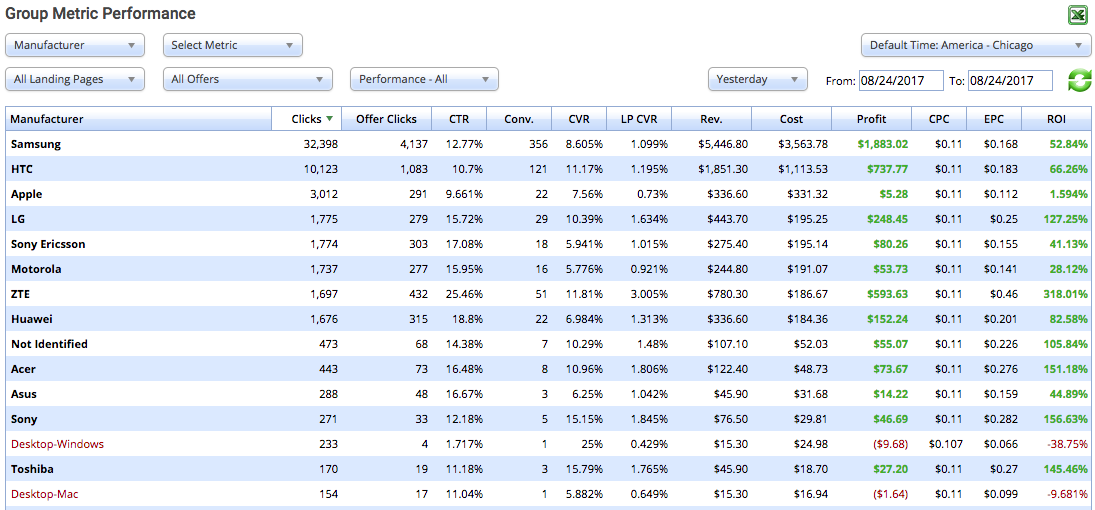Screen dimensions: 1095x510
Task: Click the Manufacturer column header
Action: pos(47,119)
